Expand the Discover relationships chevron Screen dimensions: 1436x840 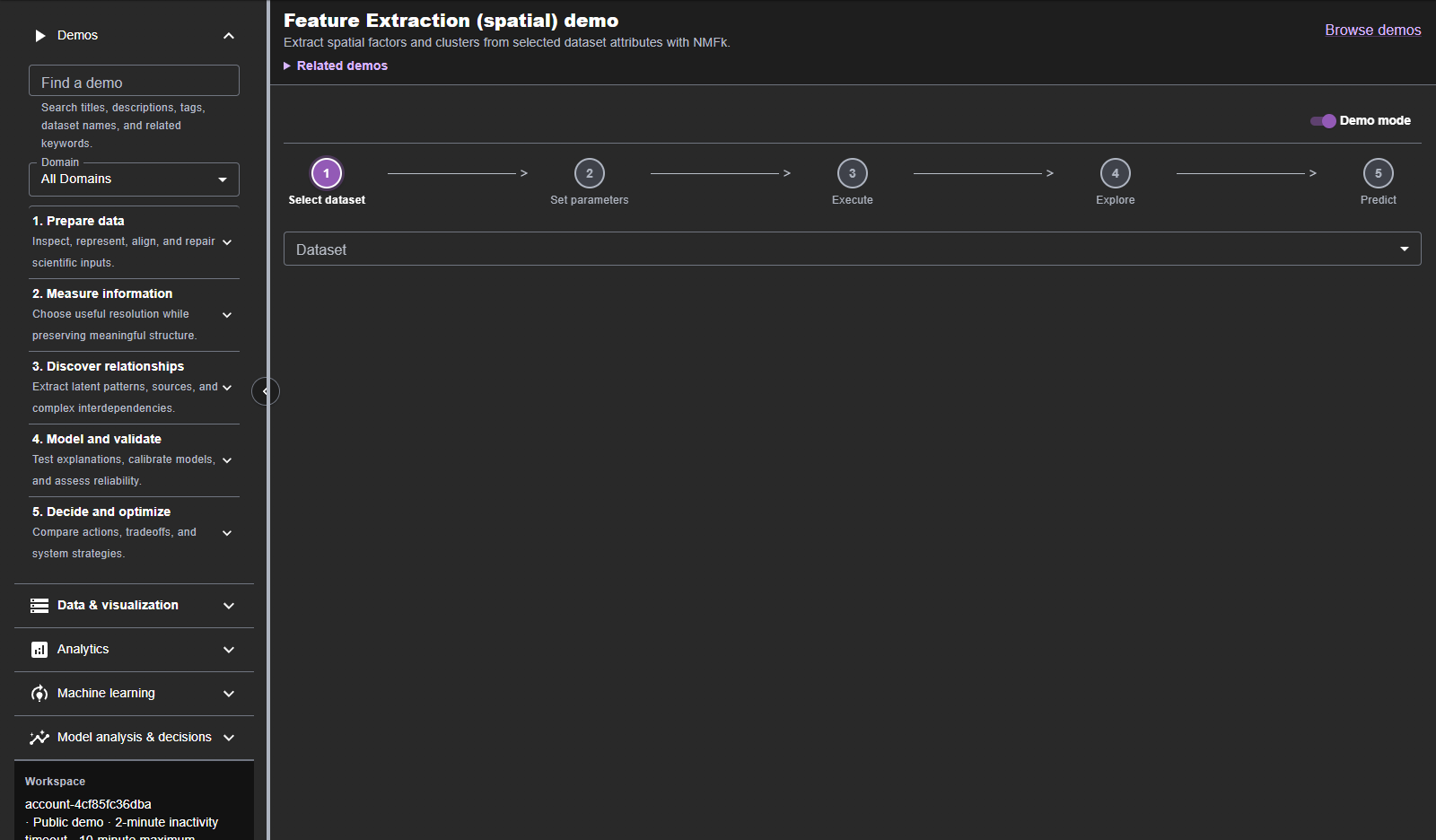[227, 388]
